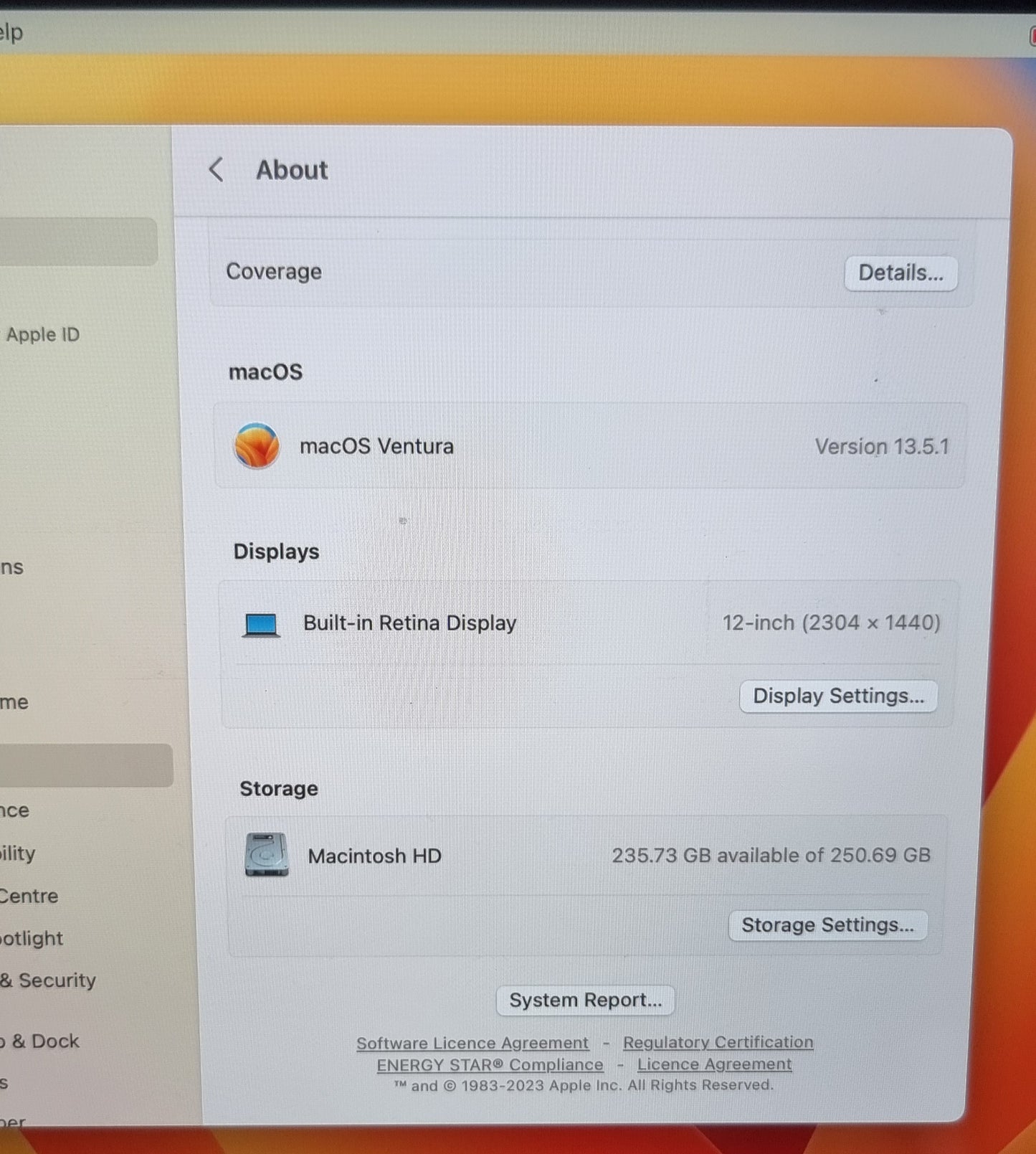Click the Version 13.5.1 text
Image resolution: width=1036 pixels, height=1154 pixels.
click(x=881, y=447)
